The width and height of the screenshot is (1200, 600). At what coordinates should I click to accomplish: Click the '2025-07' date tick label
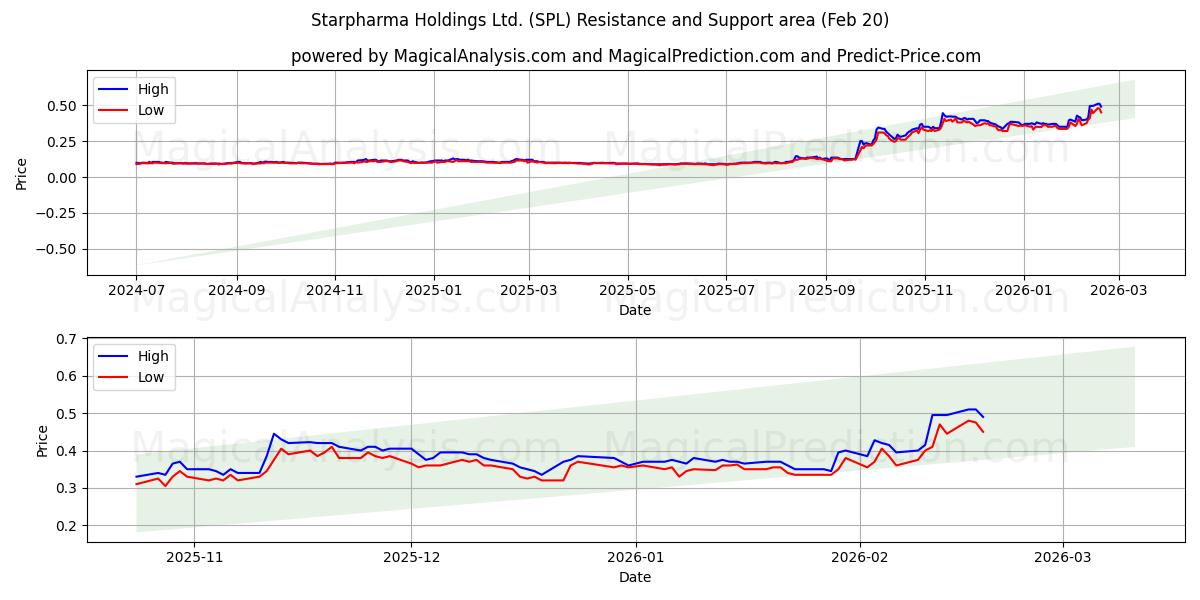pyautogui.click(x=726, y=290)
